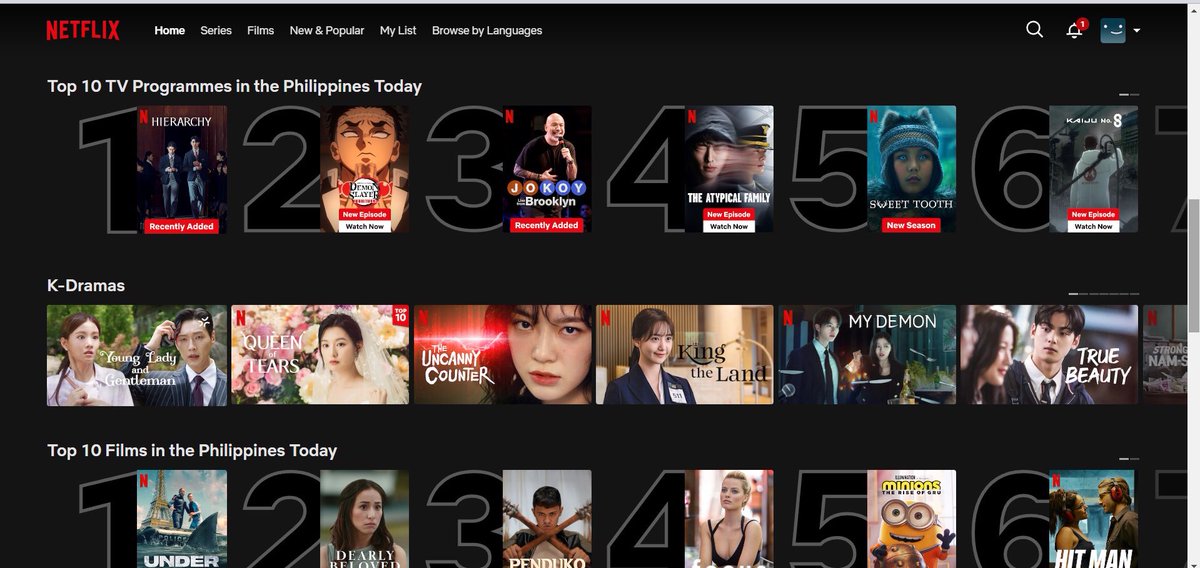Click the K-Dramas row pagination indicator
This screenshot has width=1200, height=568.
pos(1104,294)
